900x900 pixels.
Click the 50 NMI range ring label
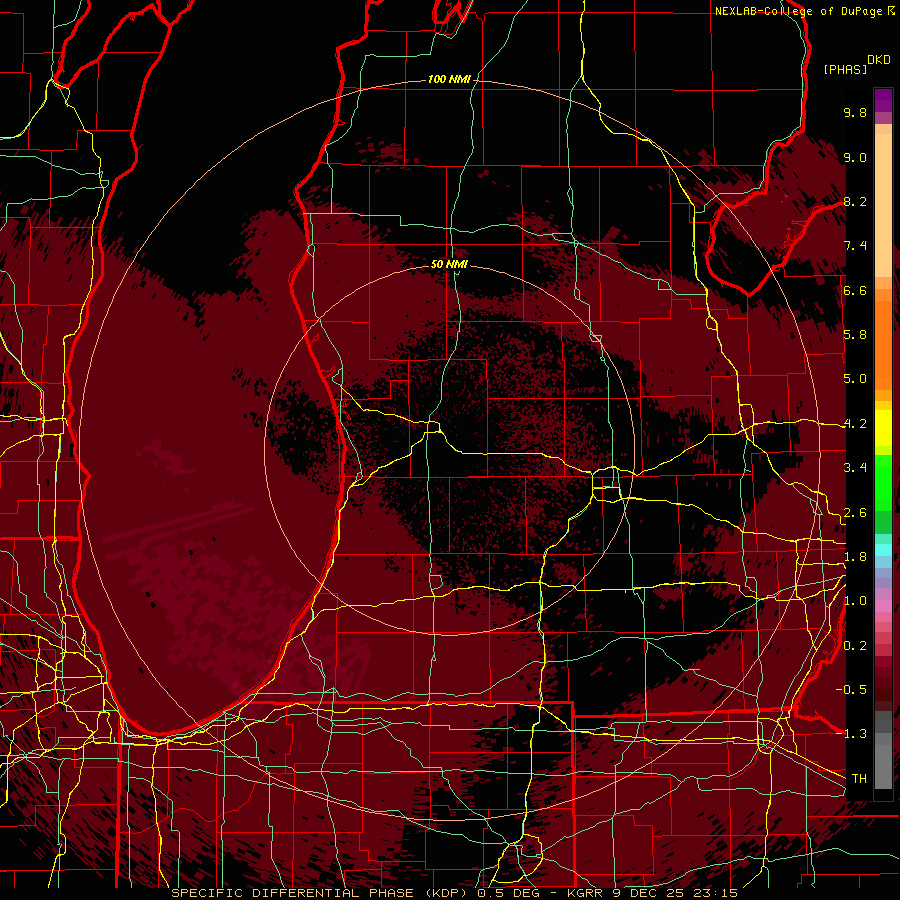tap(449, 264)
